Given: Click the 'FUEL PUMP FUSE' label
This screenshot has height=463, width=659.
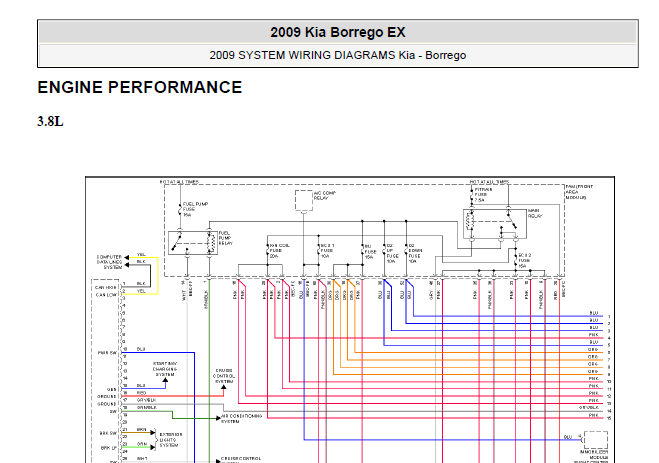Looking at the screenshot, I should [x=195, y=209].
